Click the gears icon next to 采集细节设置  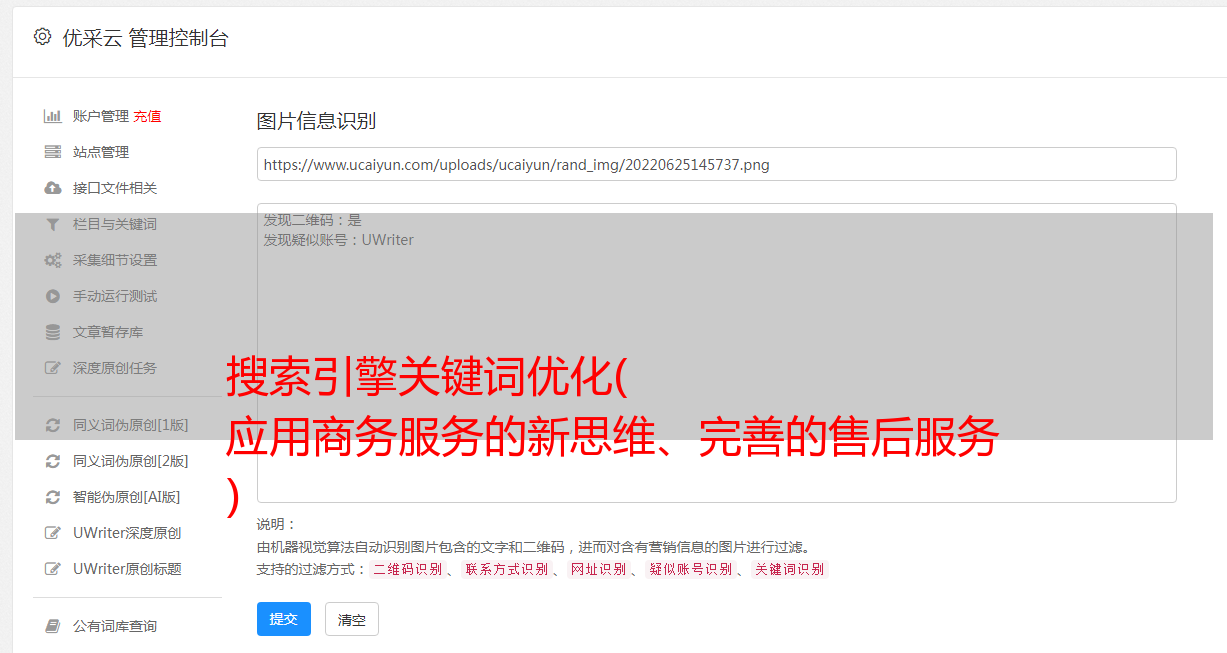pos(53,260)
